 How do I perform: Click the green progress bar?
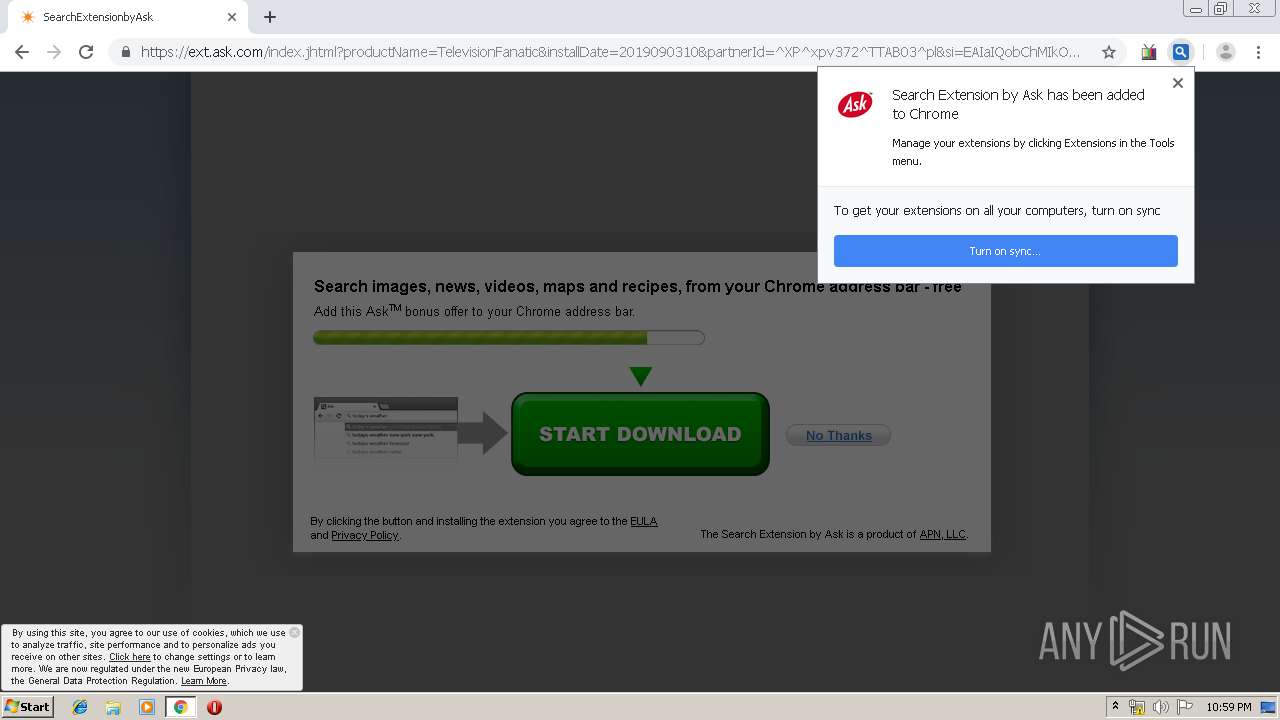[509, 338]
